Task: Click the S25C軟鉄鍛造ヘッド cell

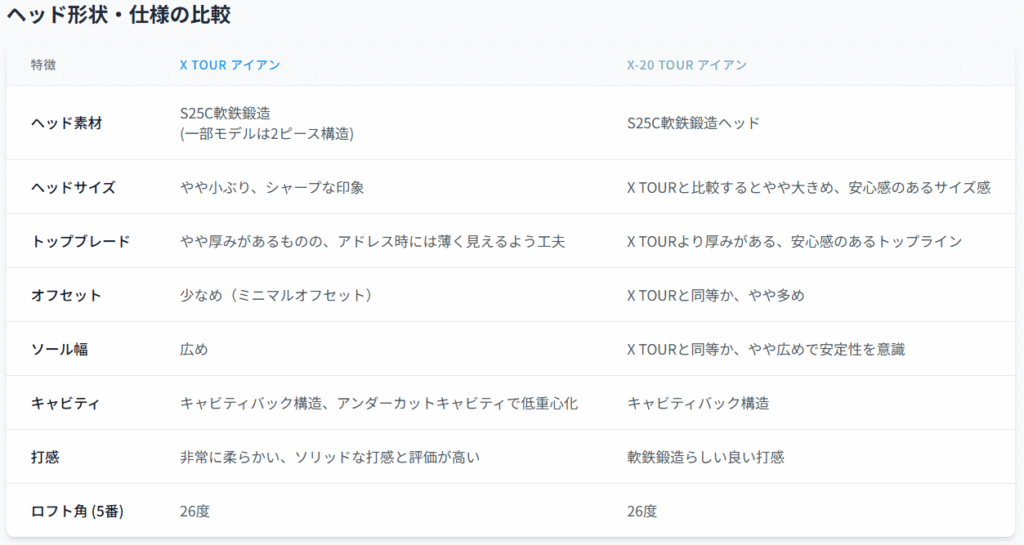Action: point(694,123)
